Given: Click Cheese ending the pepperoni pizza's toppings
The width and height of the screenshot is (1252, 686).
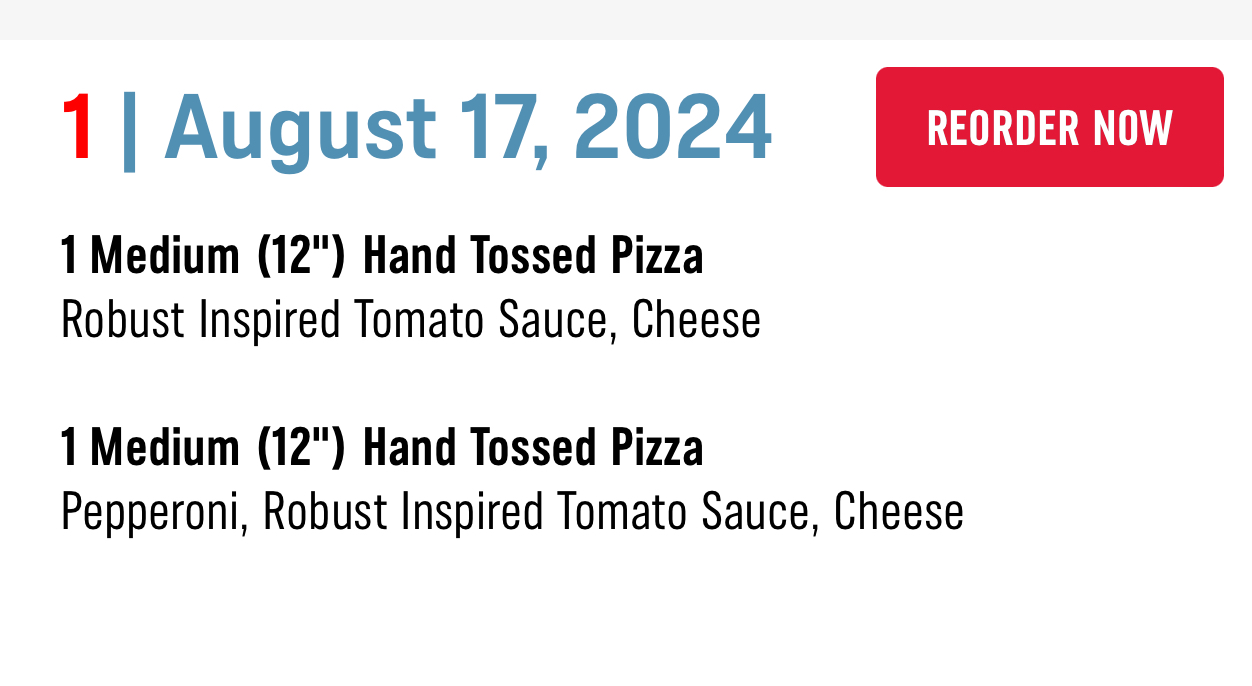Looking at the screenshot, I should (898, 512).
